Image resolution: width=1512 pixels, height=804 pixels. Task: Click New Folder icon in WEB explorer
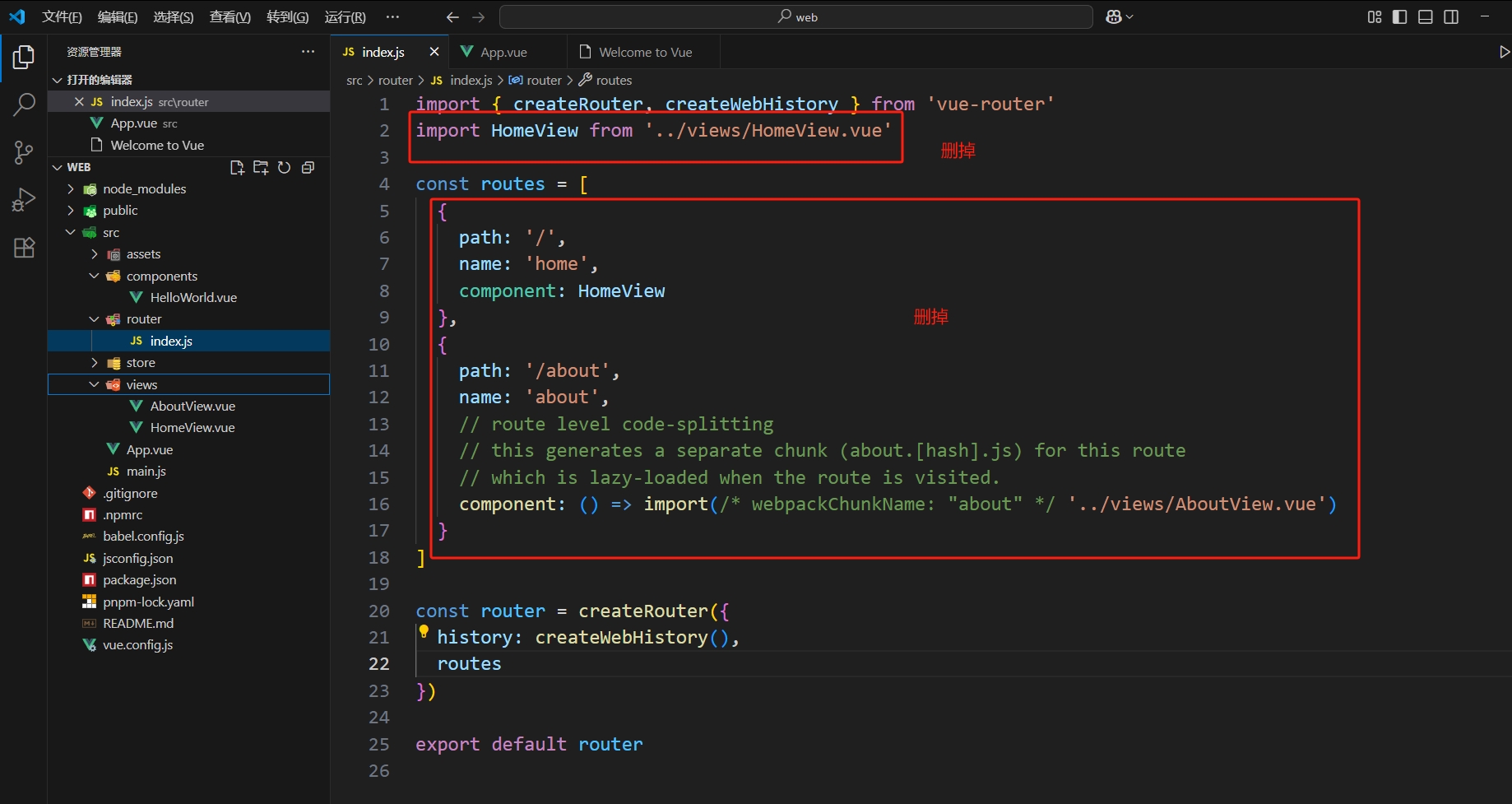click(x=261, y=168)
